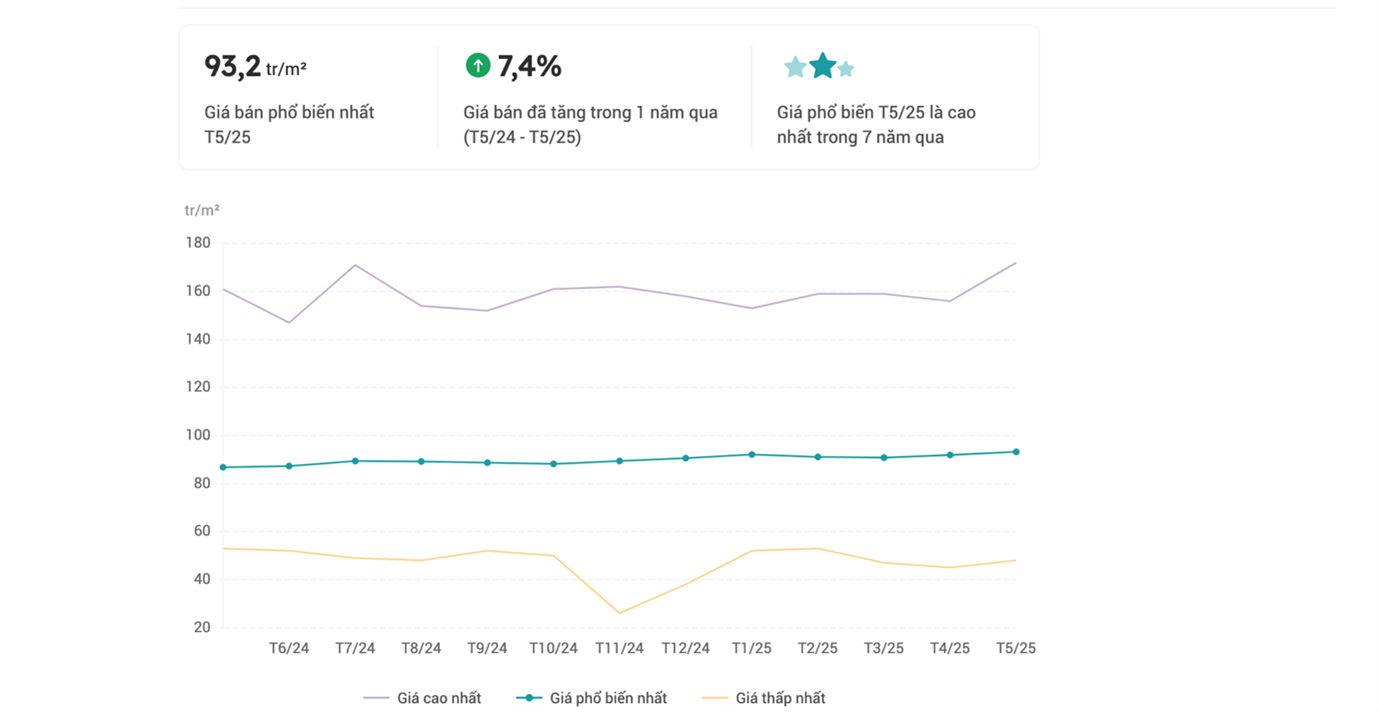This screenshot has height=714, width=1378.
Task: Click the 7,4% price increase value
Action: tap(529, 67)
